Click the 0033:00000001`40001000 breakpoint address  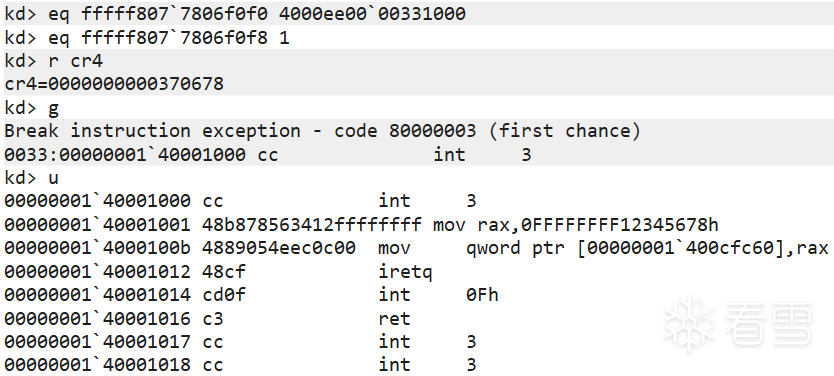[x=124, y=154]
